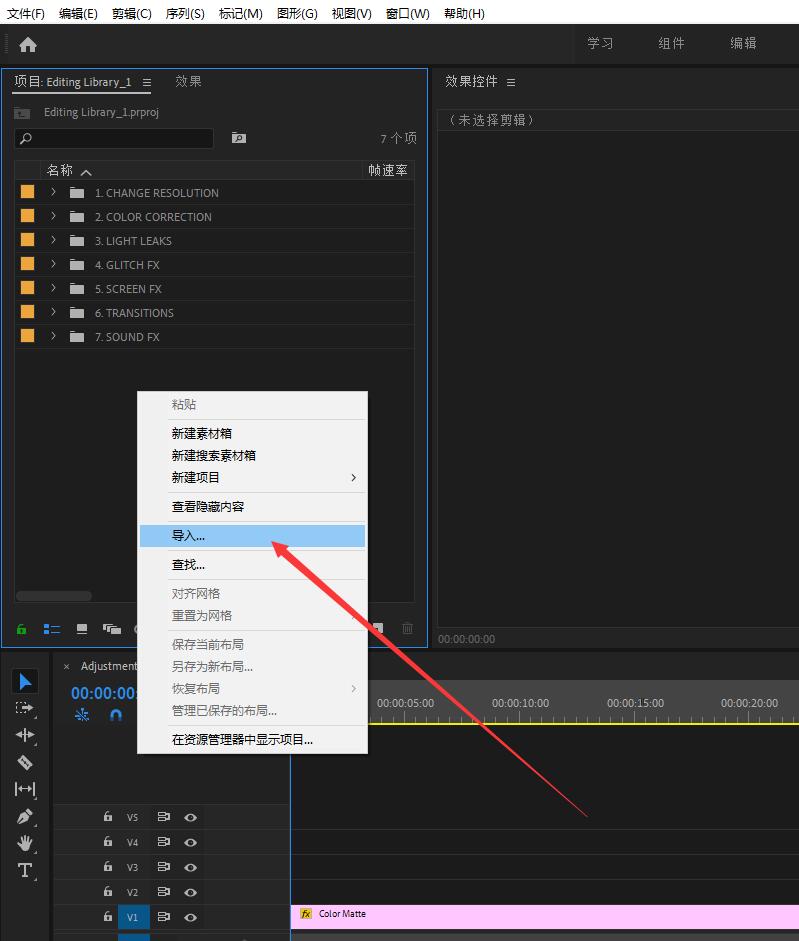799x941 pixels.
Task: Click the project panel horizontal scrollbar
Action: coord(54,596)
